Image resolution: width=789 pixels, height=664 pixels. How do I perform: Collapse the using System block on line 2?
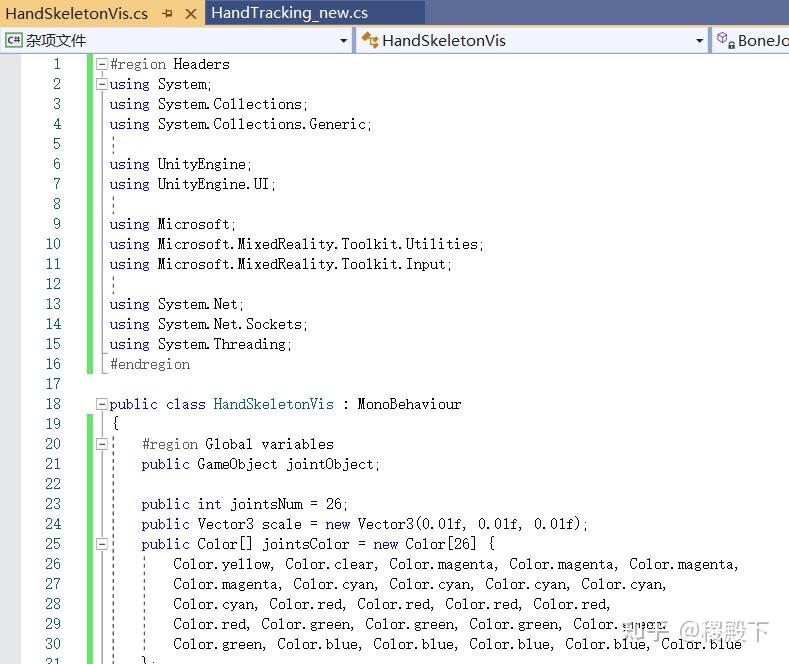[102, 84]
